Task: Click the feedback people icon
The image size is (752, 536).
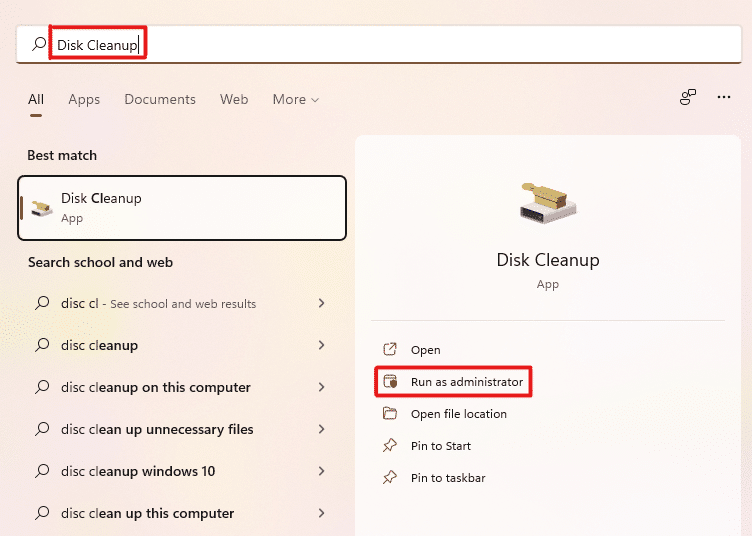Action: coord(688,97)
